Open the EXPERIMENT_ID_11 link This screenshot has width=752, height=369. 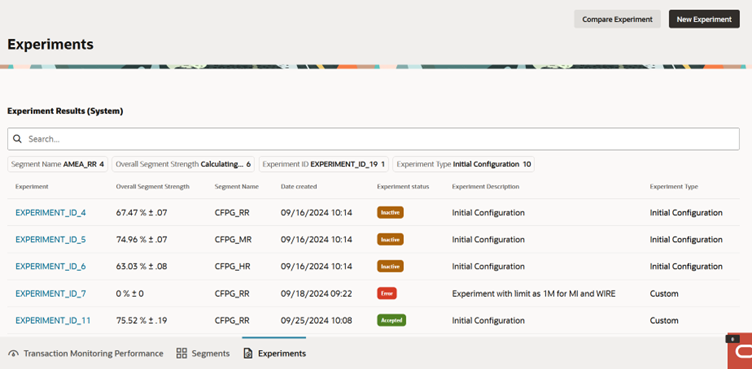(x=53, y=321)
